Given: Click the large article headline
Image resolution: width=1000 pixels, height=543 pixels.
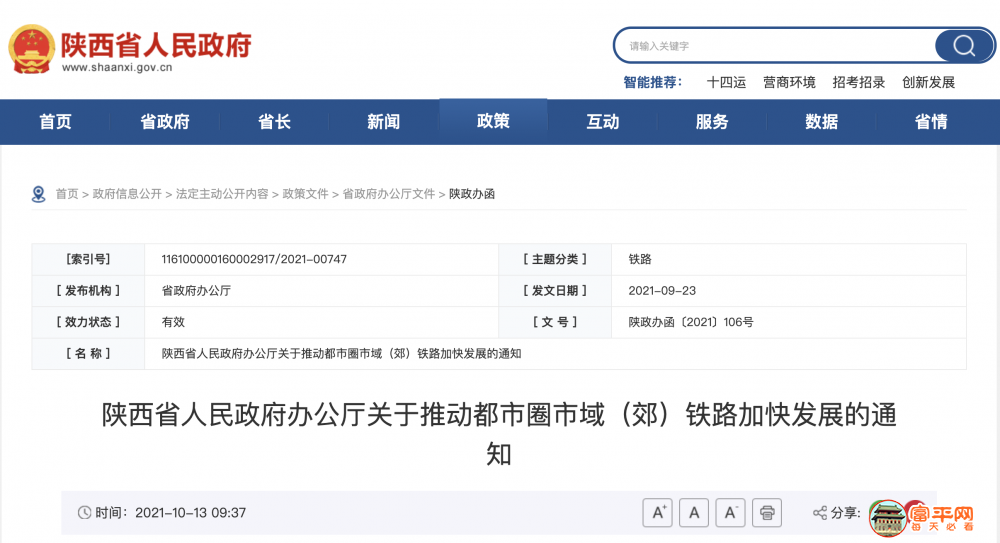Looking at the screenshot, I should coord(499,435).
